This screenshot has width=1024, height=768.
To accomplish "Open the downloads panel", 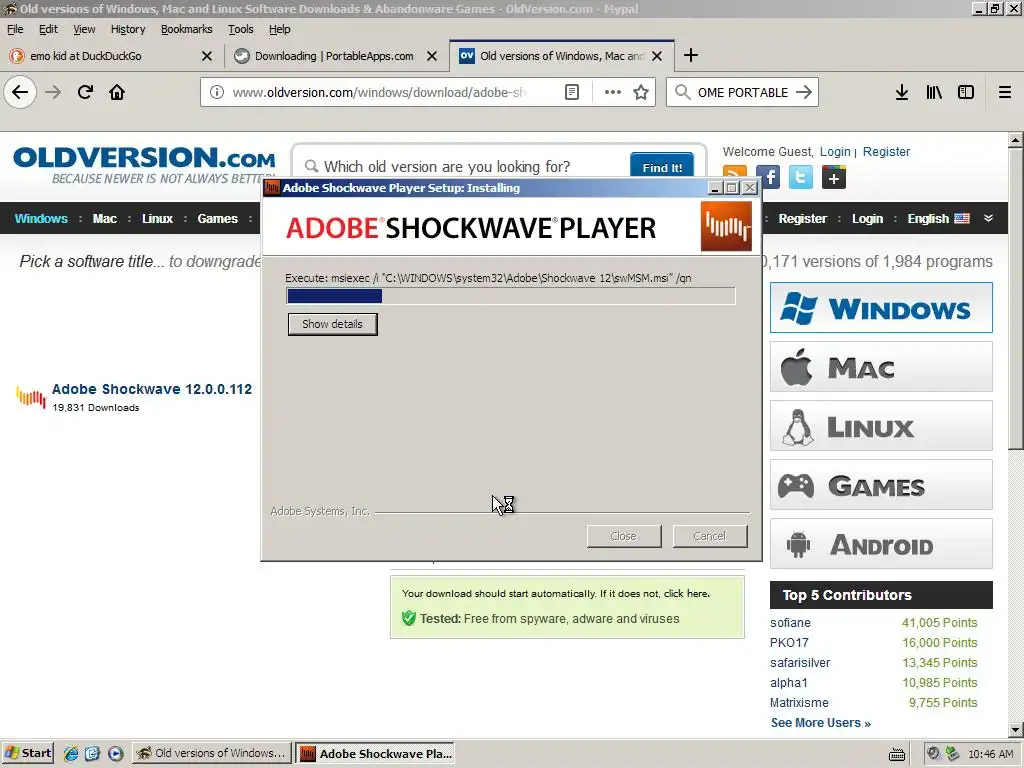I will pos(902,92).
